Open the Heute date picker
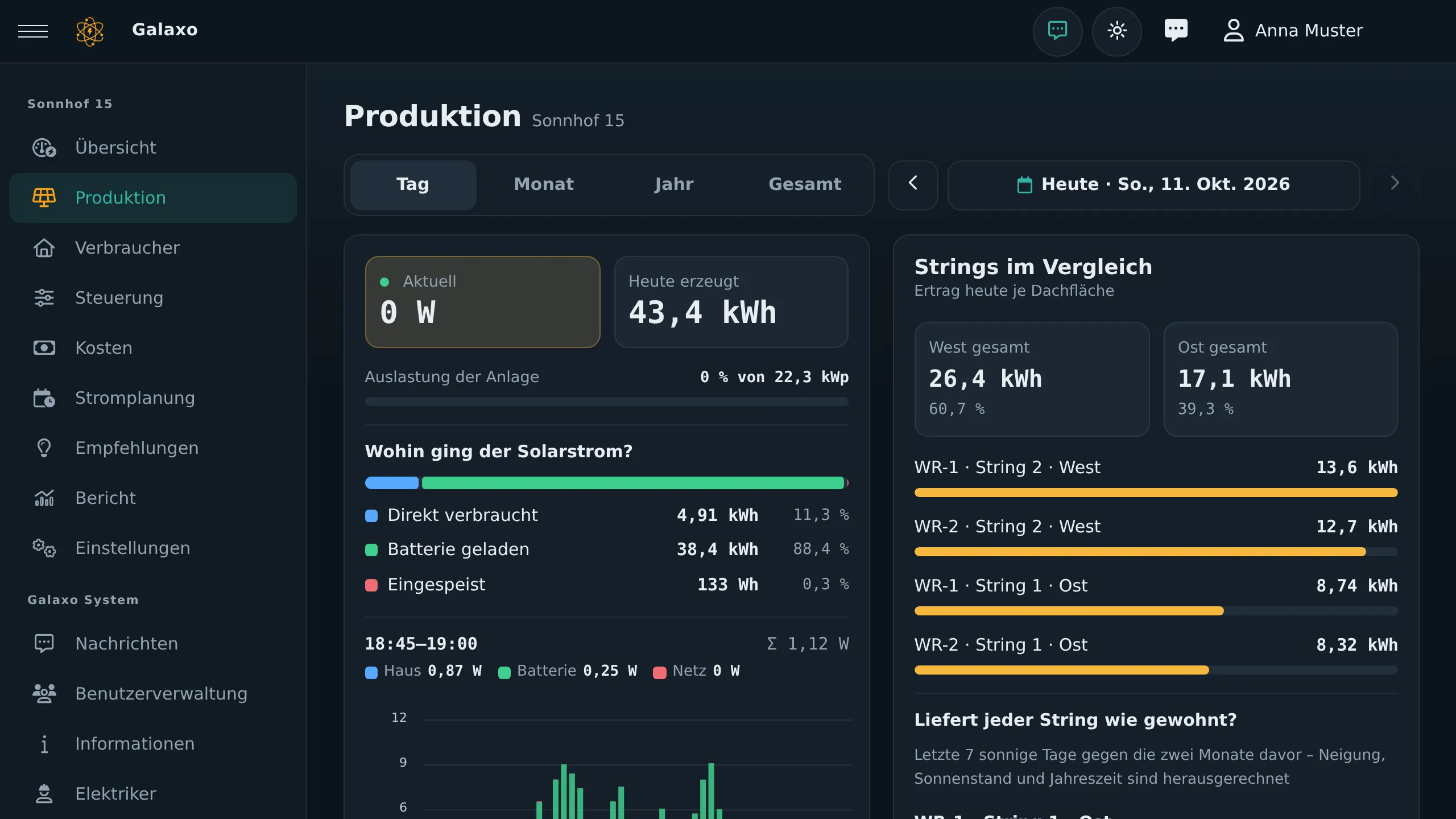 (1154, 185)
